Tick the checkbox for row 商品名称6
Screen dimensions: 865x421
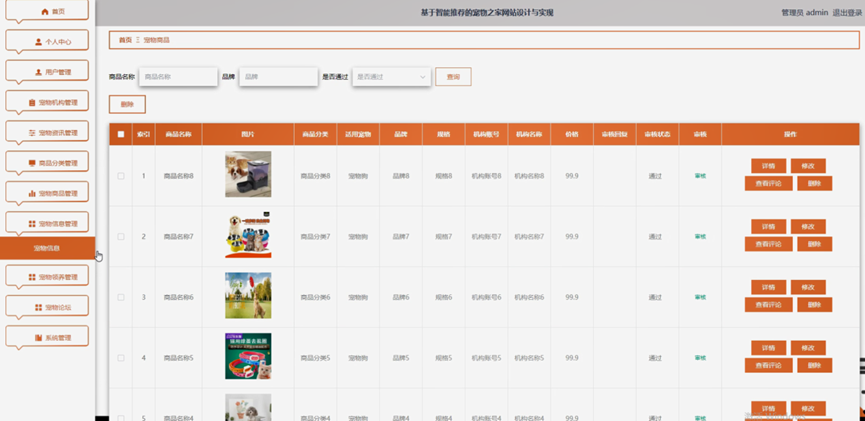[x=121, y=297]
